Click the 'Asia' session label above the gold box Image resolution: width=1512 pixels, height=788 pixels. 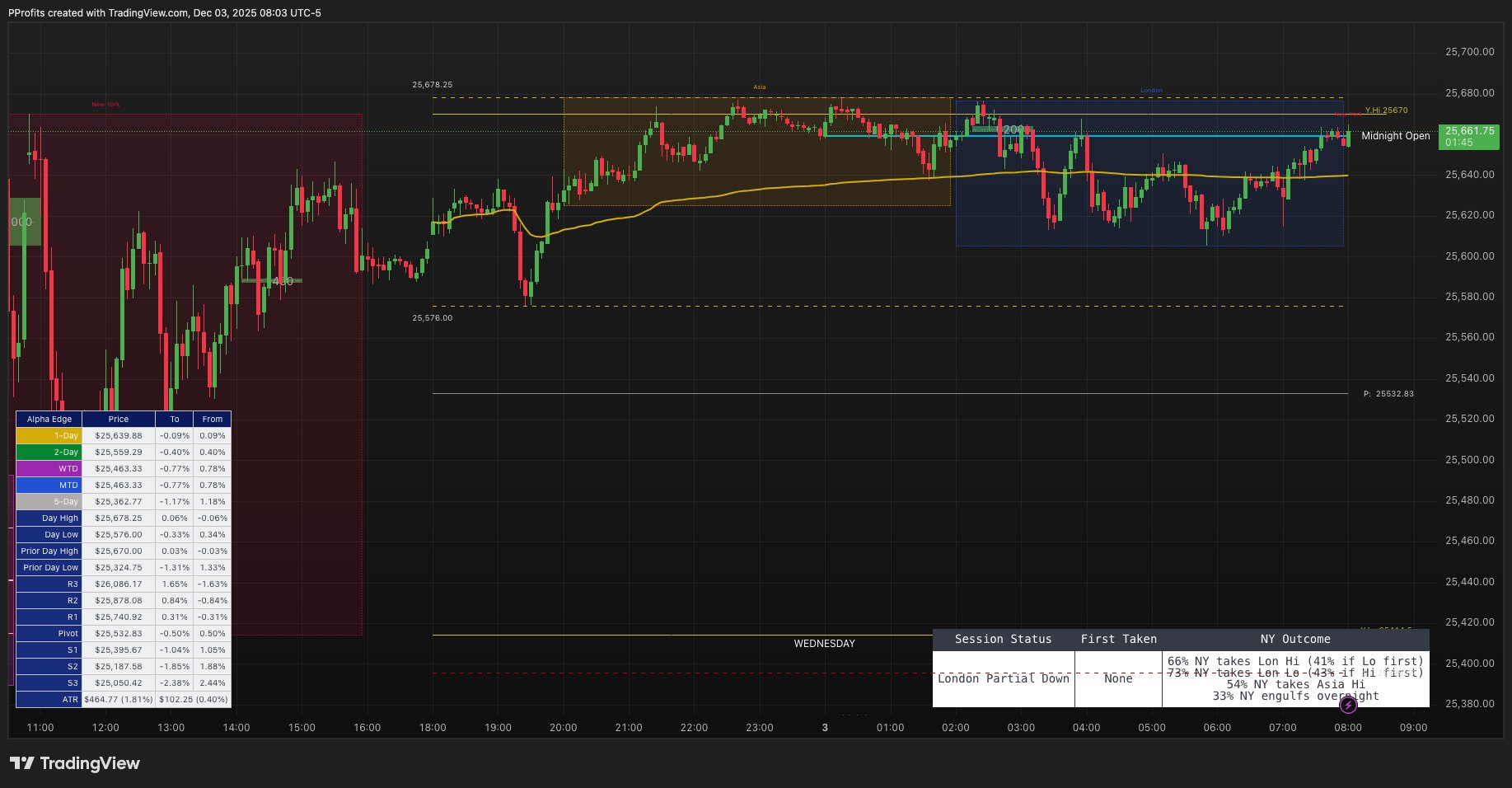coord(758,86)
